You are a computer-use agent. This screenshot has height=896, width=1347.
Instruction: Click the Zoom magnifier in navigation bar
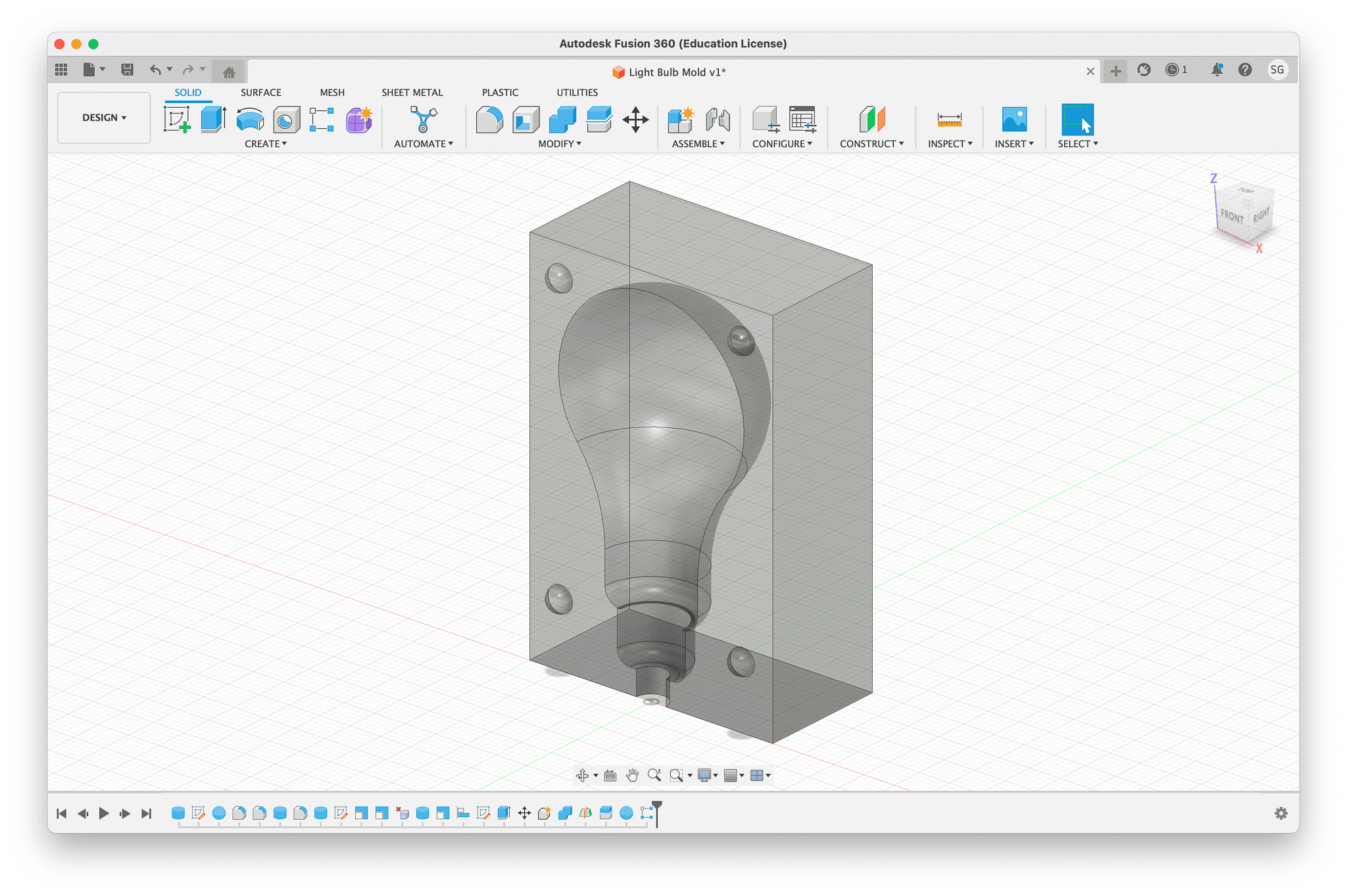pyautogui.click(x=654, y=776)
